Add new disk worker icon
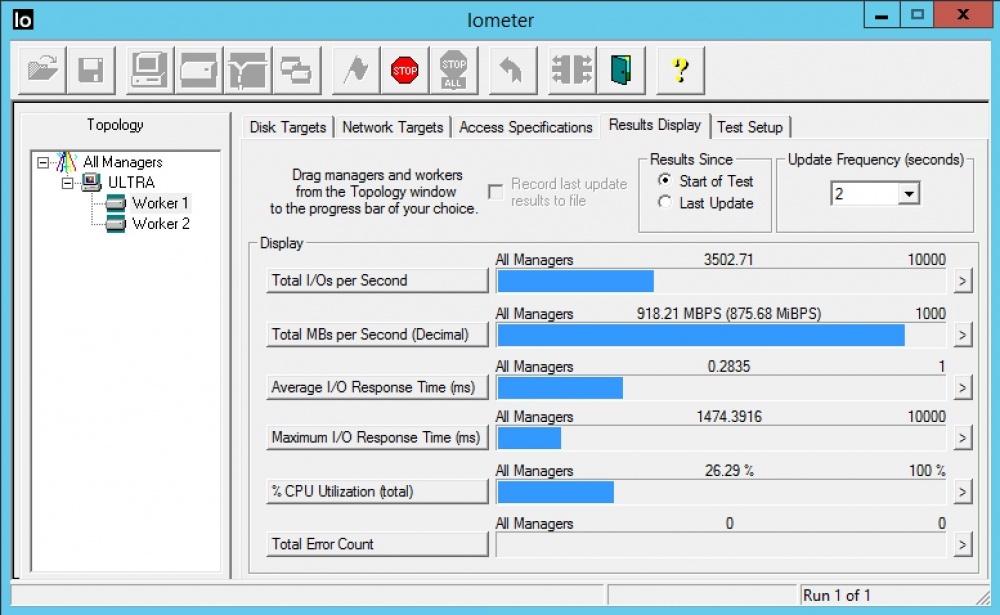Screen dimensions: 1000x615 [x=198, y=70]
